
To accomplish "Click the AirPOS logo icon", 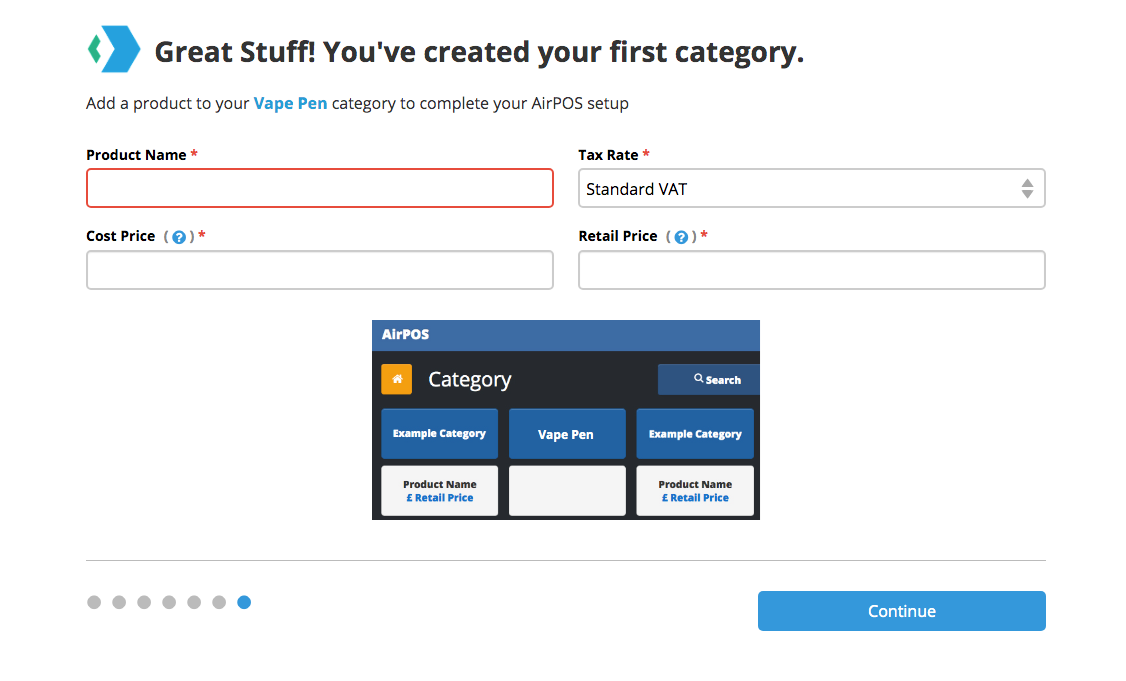I will (x=113, y=49).
